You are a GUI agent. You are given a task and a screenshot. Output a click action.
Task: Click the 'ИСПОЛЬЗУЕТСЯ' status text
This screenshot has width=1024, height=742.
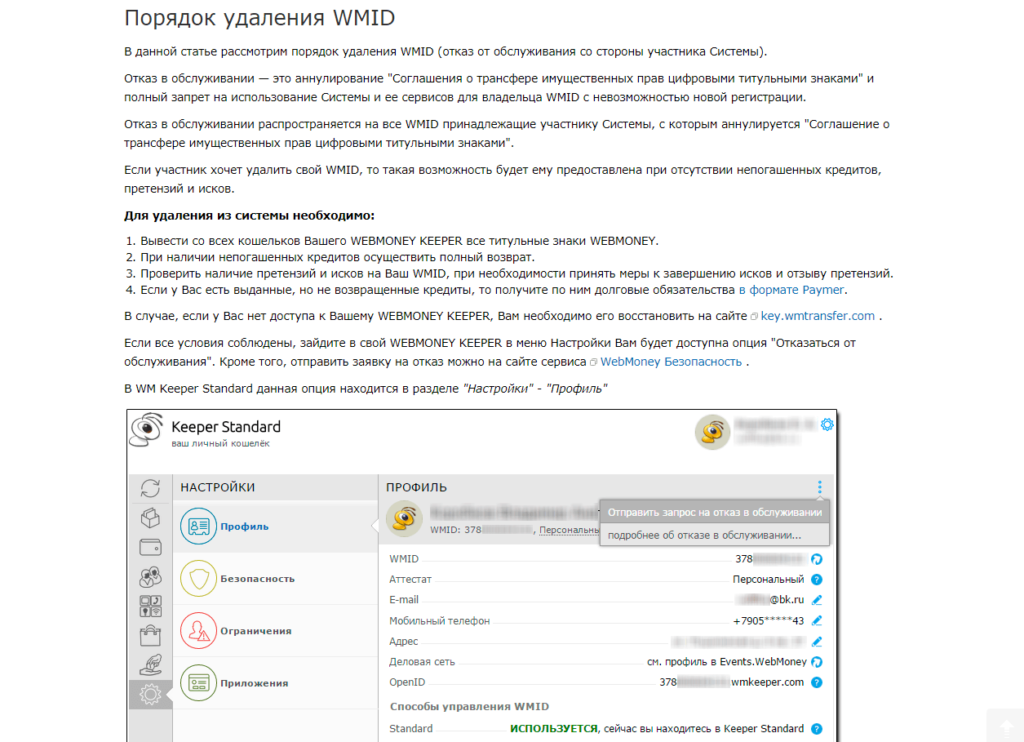(x=553, y=729)
